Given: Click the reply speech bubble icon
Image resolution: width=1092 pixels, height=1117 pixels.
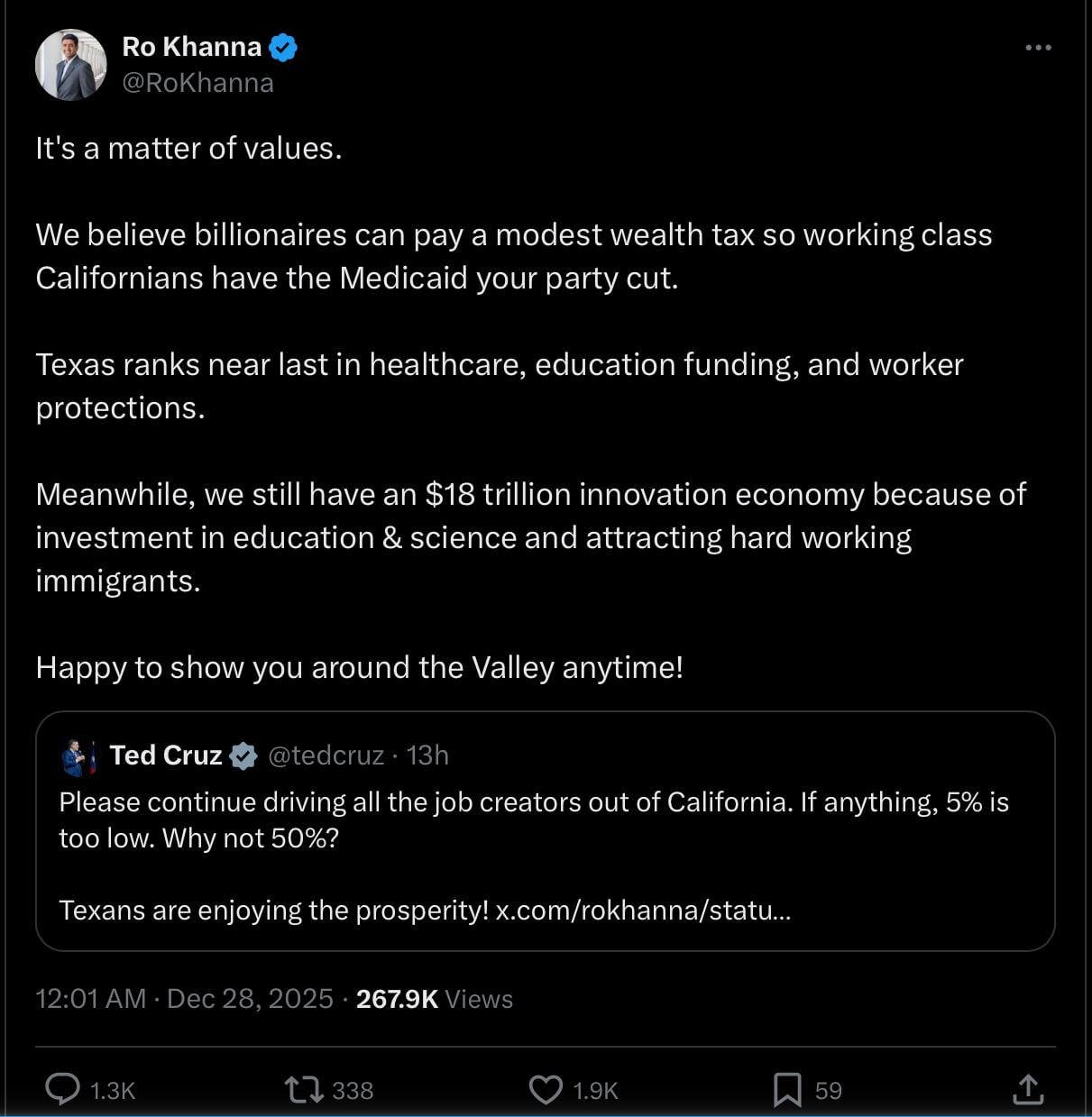Looking at the screenshot, I should coord(62,1089).
